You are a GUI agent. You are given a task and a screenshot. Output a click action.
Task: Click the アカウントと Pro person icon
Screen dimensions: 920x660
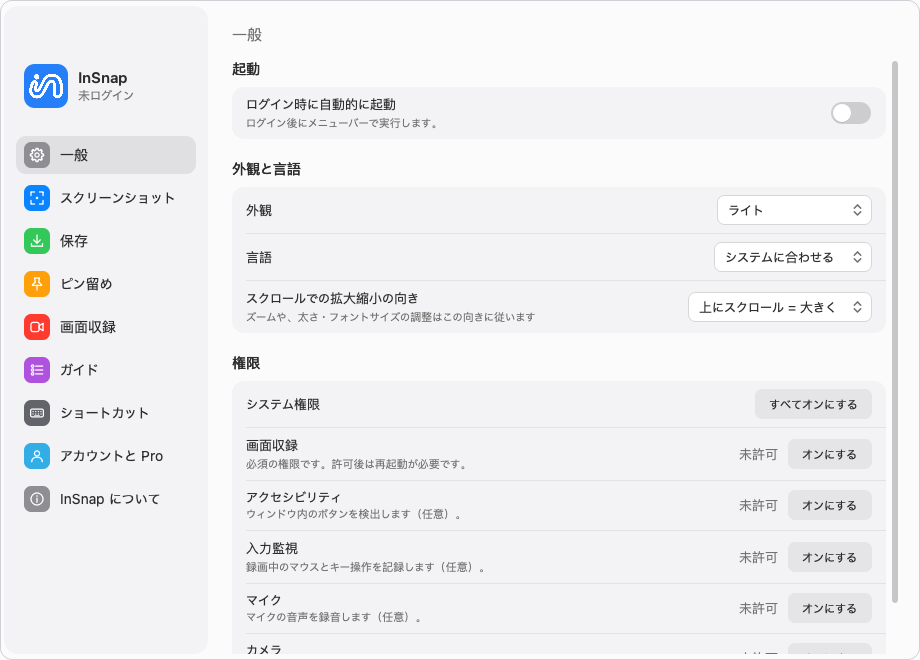37,456
